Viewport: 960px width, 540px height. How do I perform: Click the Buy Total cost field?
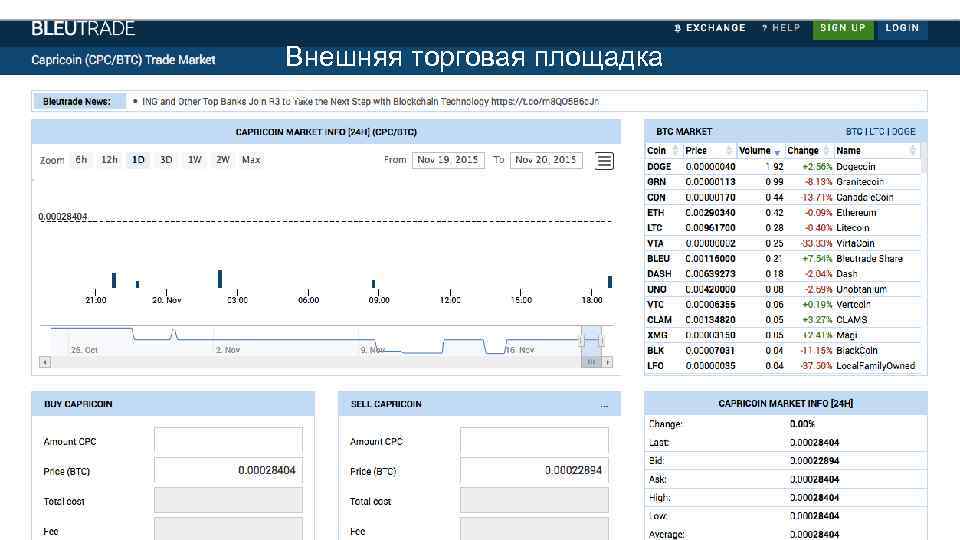pyautogui.click(x=228, y=500)
